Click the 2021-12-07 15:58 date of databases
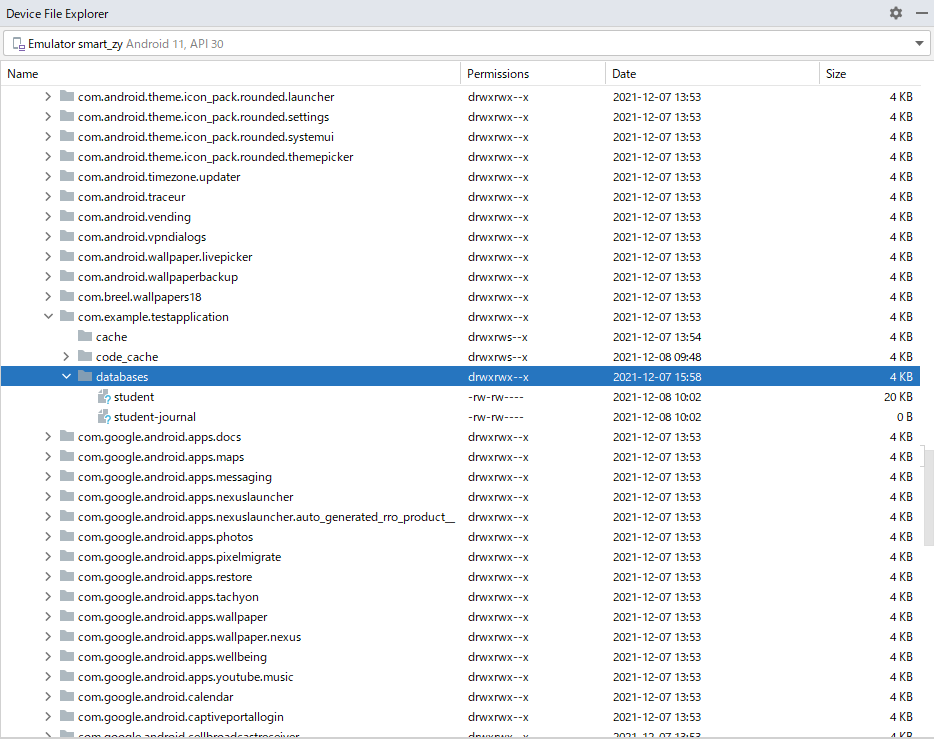Viewport: 934px width, 739px height. [657, 377]
